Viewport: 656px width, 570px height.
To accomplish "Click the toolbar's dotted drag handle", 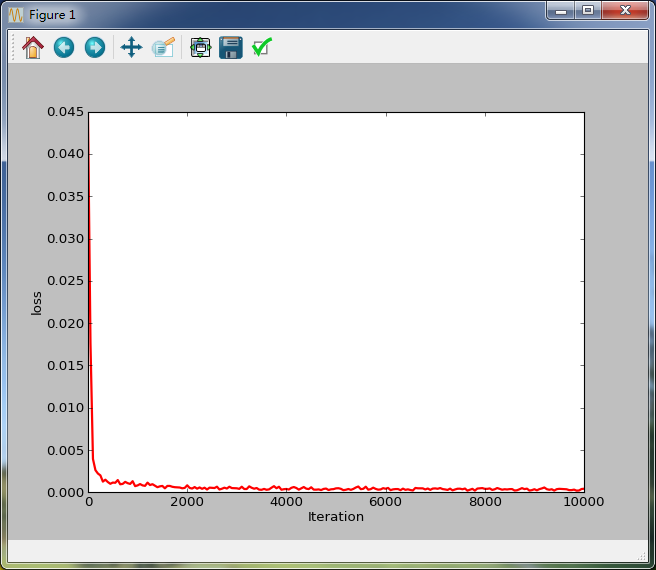I will click(x=13, y=47).
